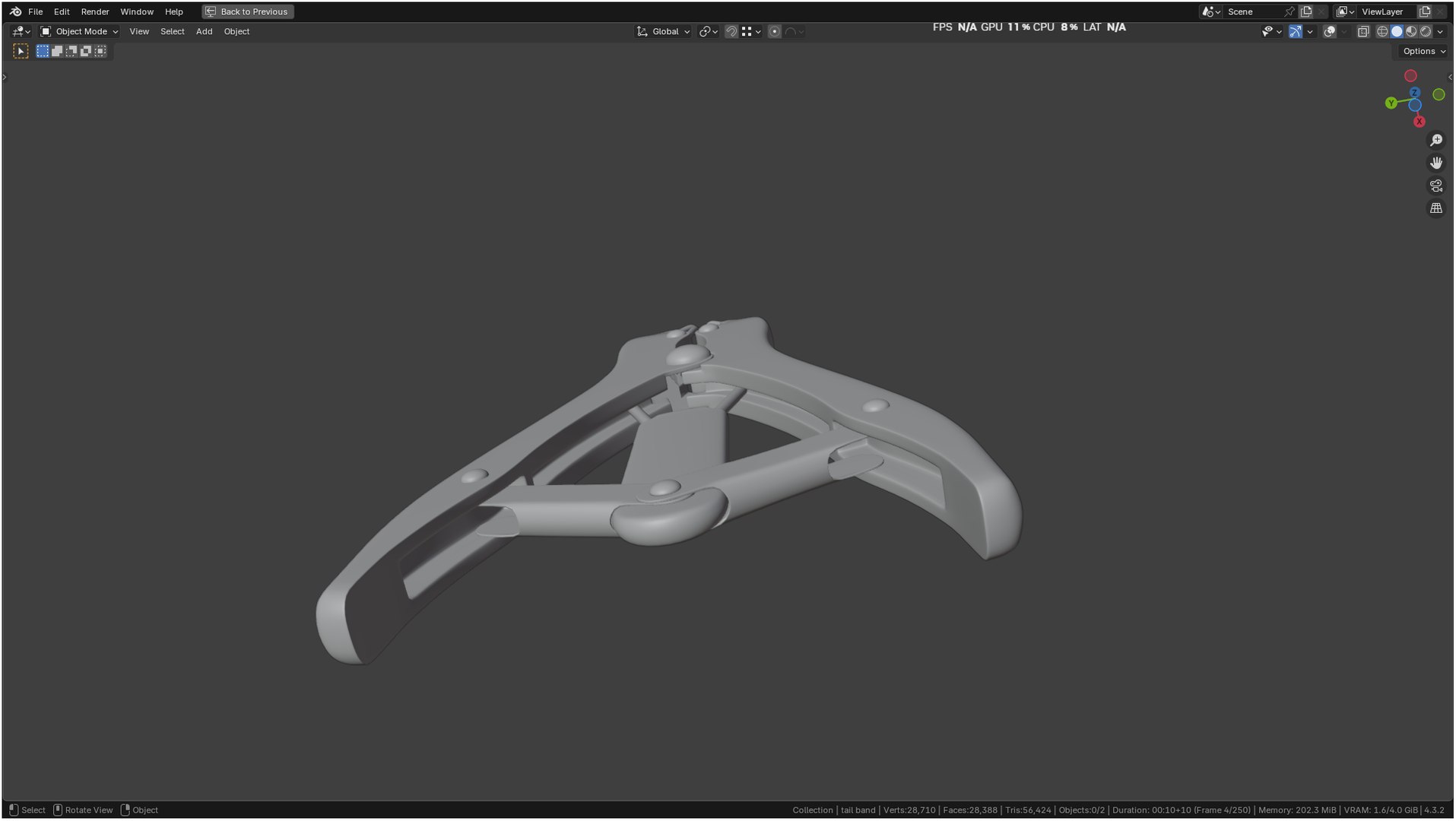This screenshot has height=821, width=1456.
Task: Click the Blender logo icon
Action: [15, 11]
